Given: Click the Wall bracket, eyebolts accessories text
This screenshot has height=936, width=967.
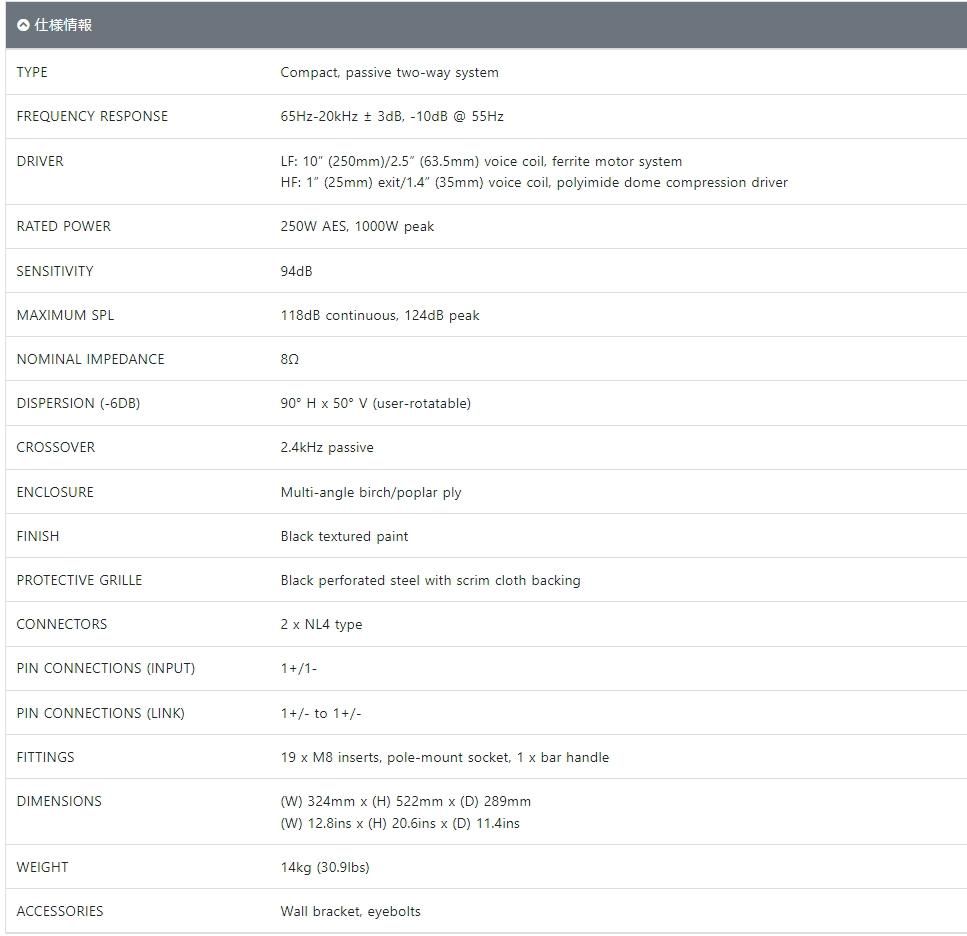Looking at the screenshot, I should pos(350,912).
